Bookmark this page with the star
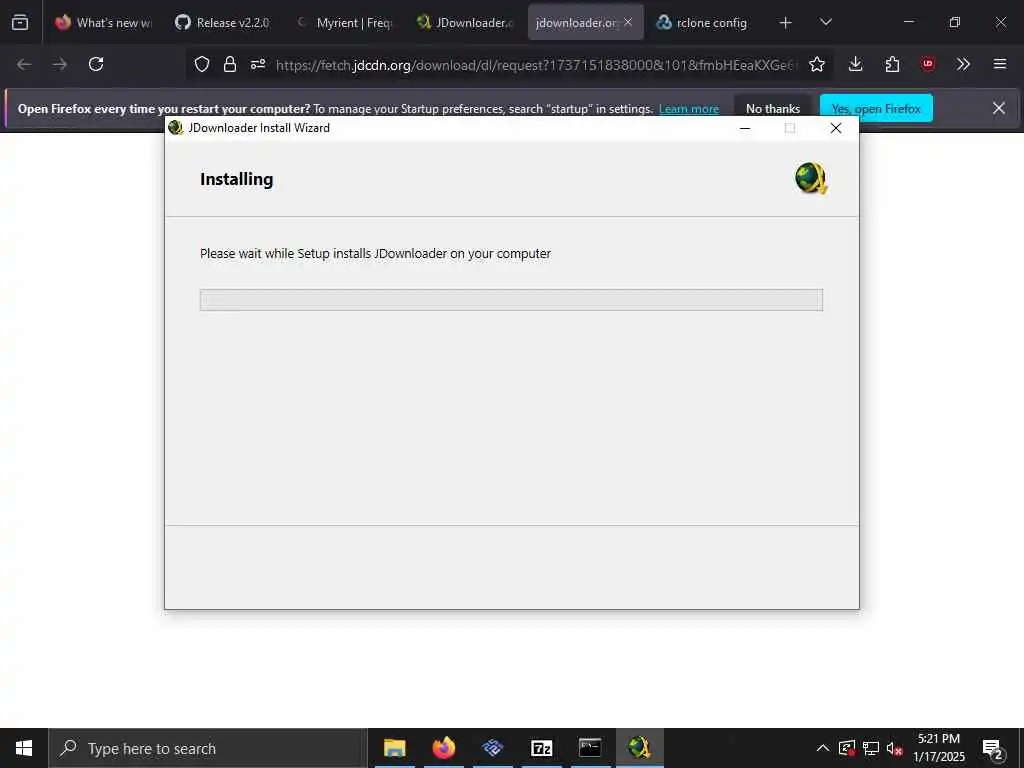 point(816,64)
